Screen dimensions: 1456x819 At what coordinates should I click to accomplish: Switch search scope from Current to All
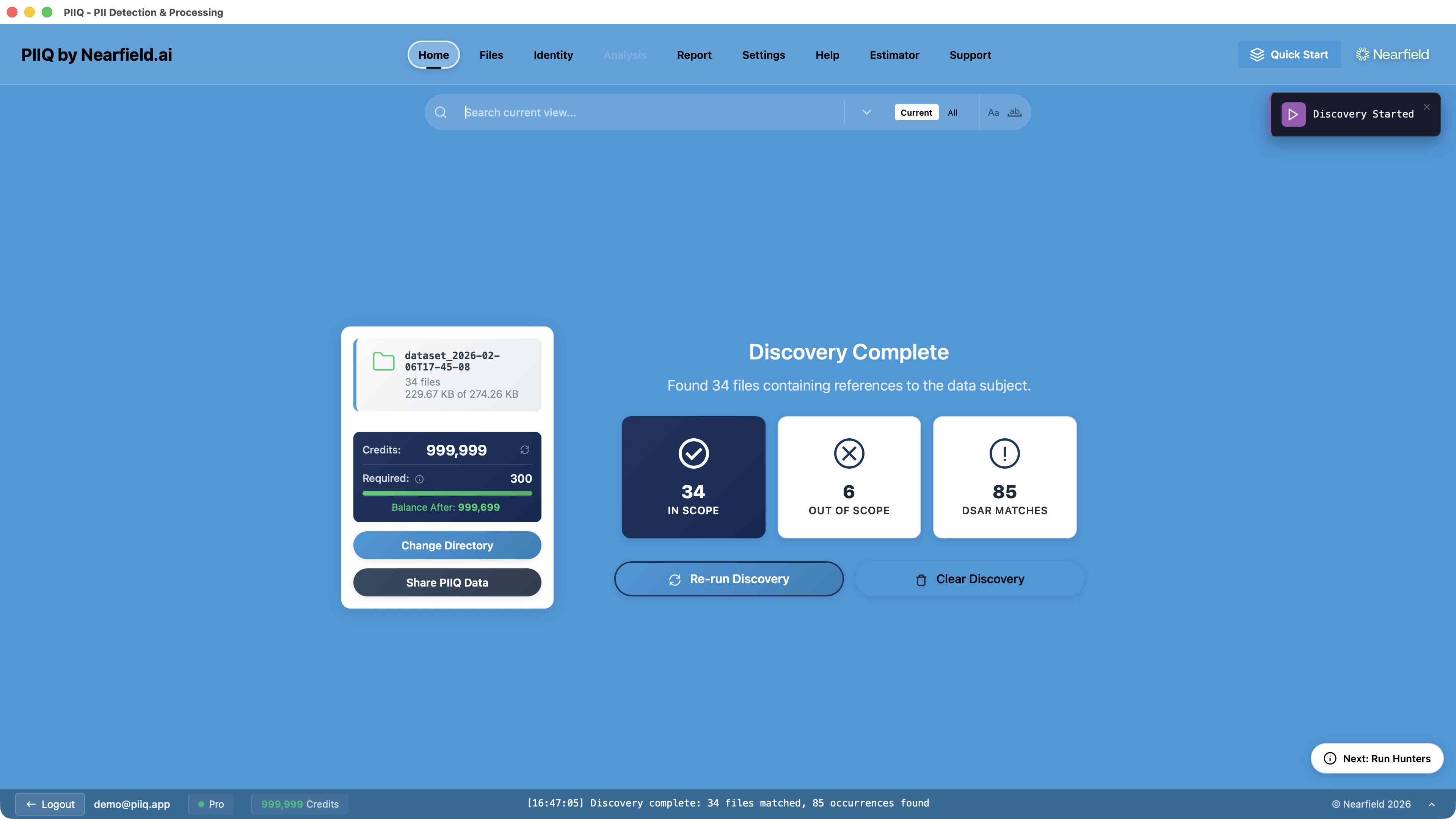click(952, 112)
